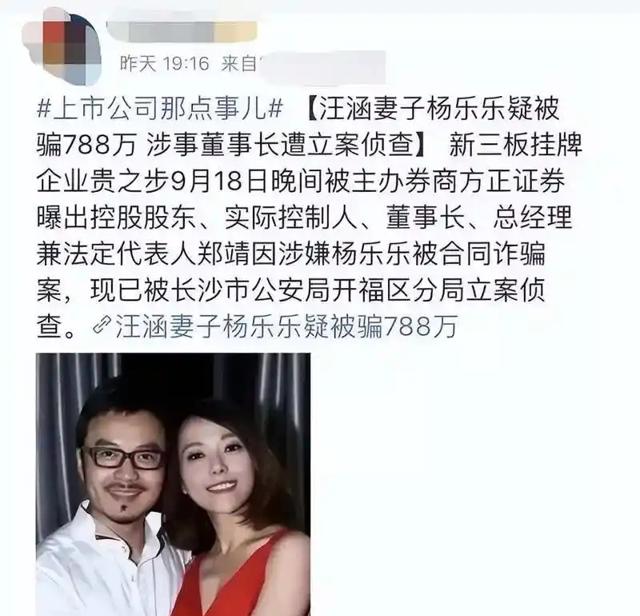This screenshot has width=640, height=616.
Task: Click the 总经理 text in the post
Action: [x=532, y=218]
